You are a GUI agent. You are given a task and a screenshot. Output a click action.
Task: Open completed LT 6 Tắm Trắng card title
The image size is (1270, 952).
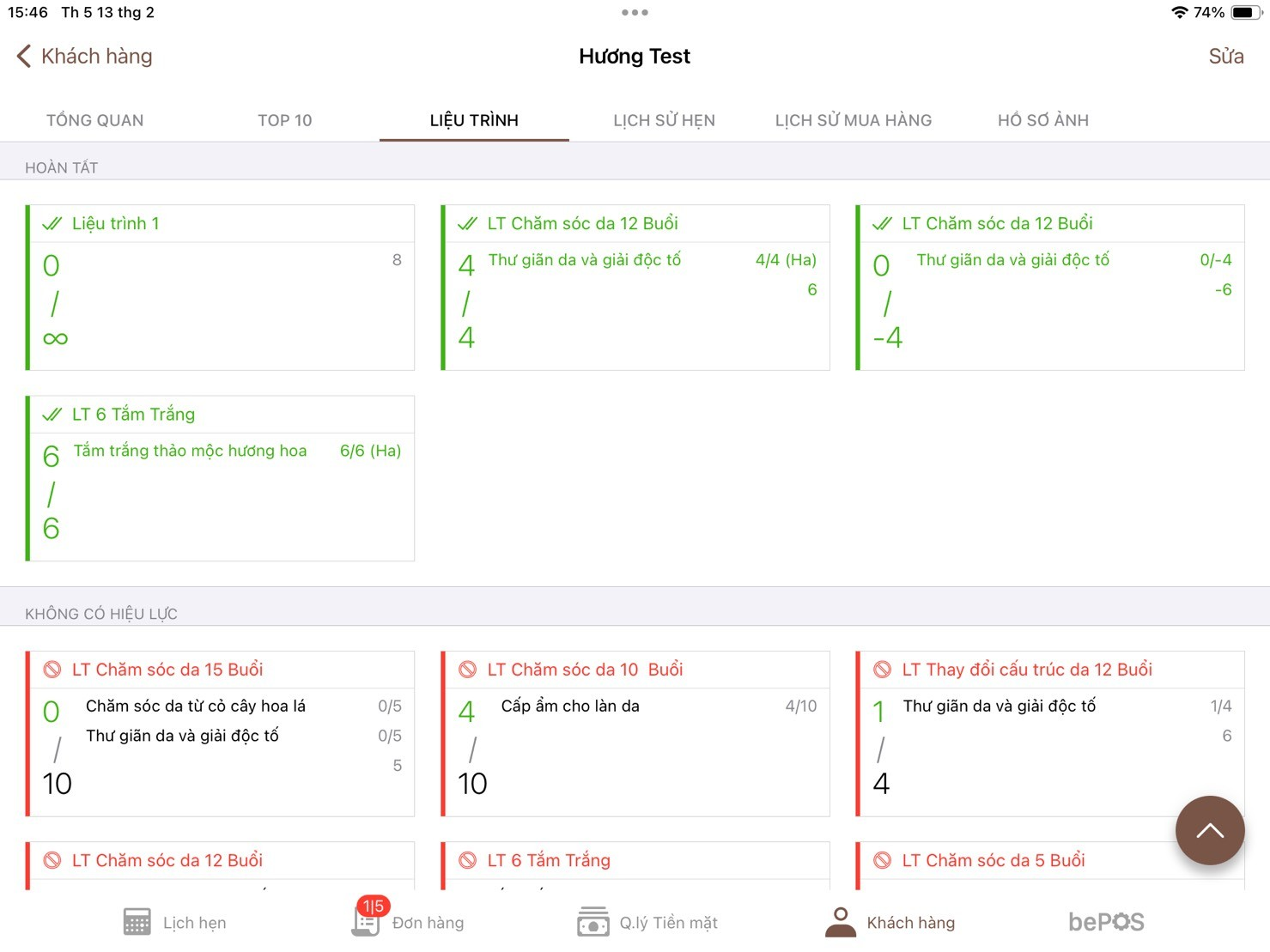point(133,415)
